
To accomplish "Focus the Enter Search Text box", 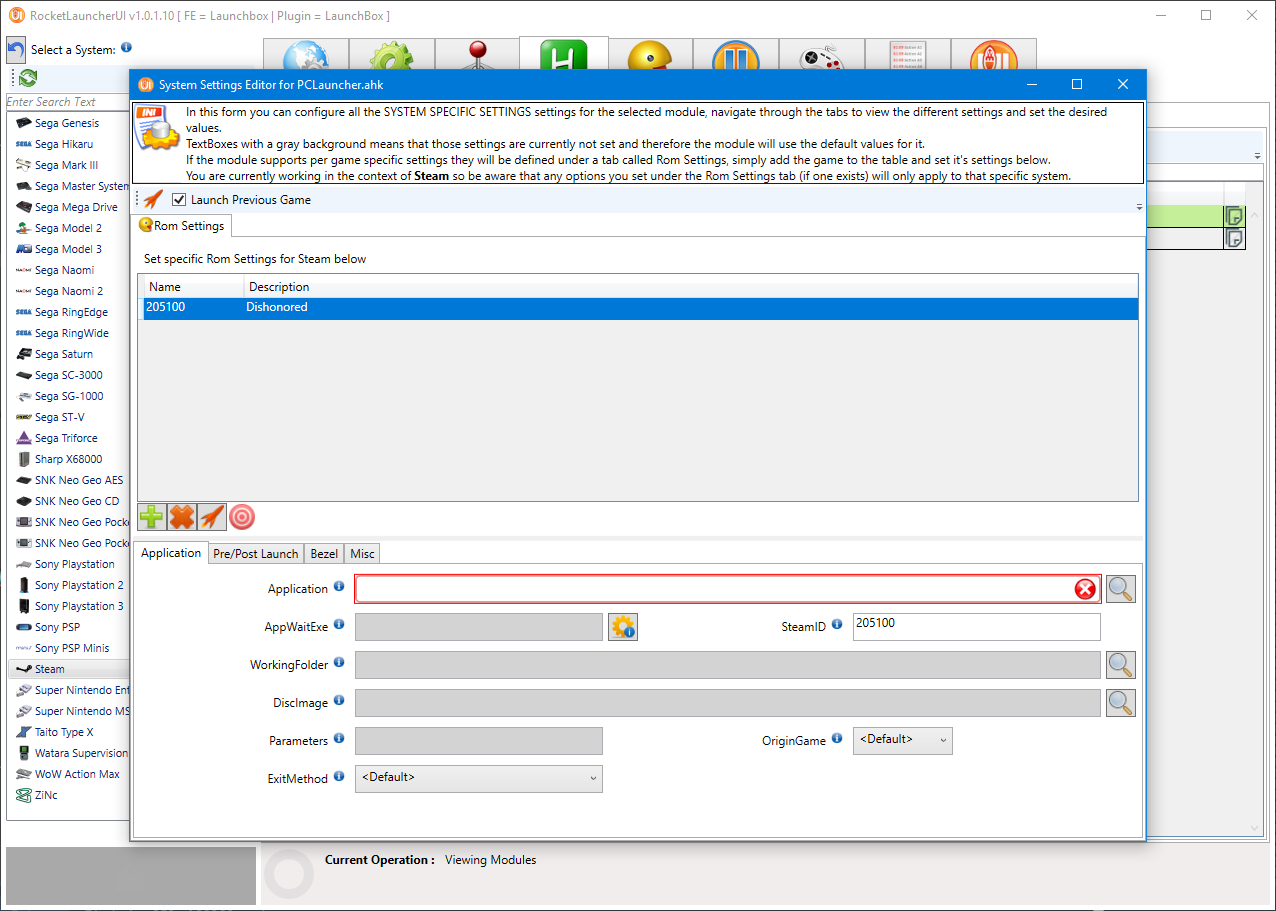I will coord(68,102).
